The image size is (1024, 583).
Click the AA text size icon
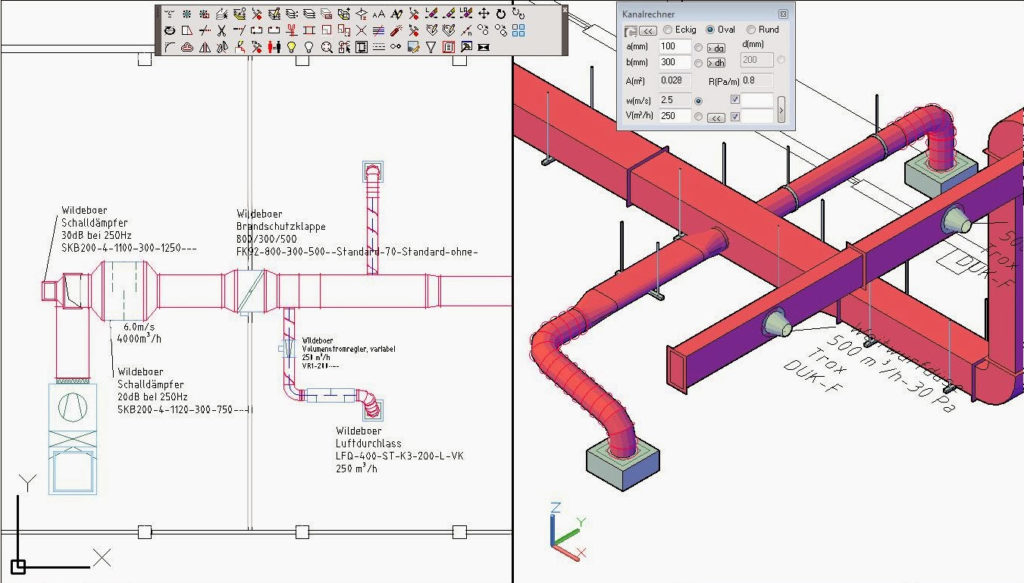point(378,14)
